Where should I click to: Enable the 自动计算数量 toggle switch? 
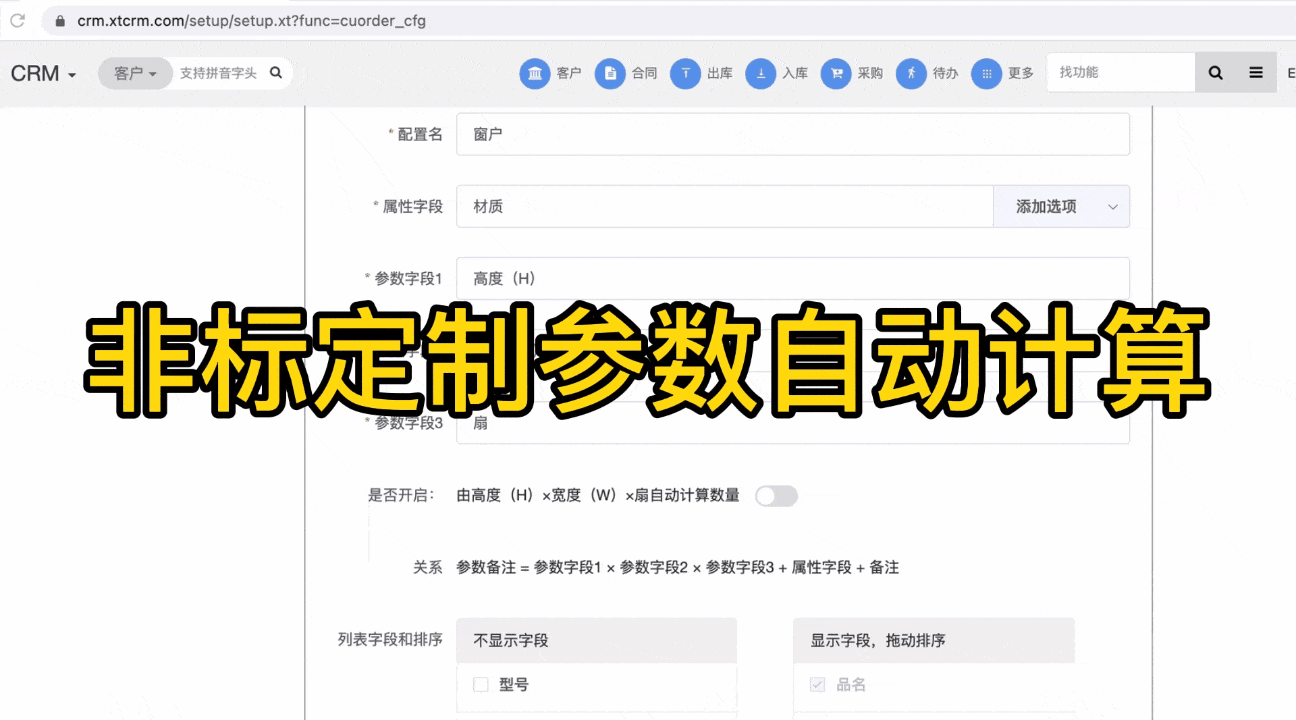[x=776, y=496]
